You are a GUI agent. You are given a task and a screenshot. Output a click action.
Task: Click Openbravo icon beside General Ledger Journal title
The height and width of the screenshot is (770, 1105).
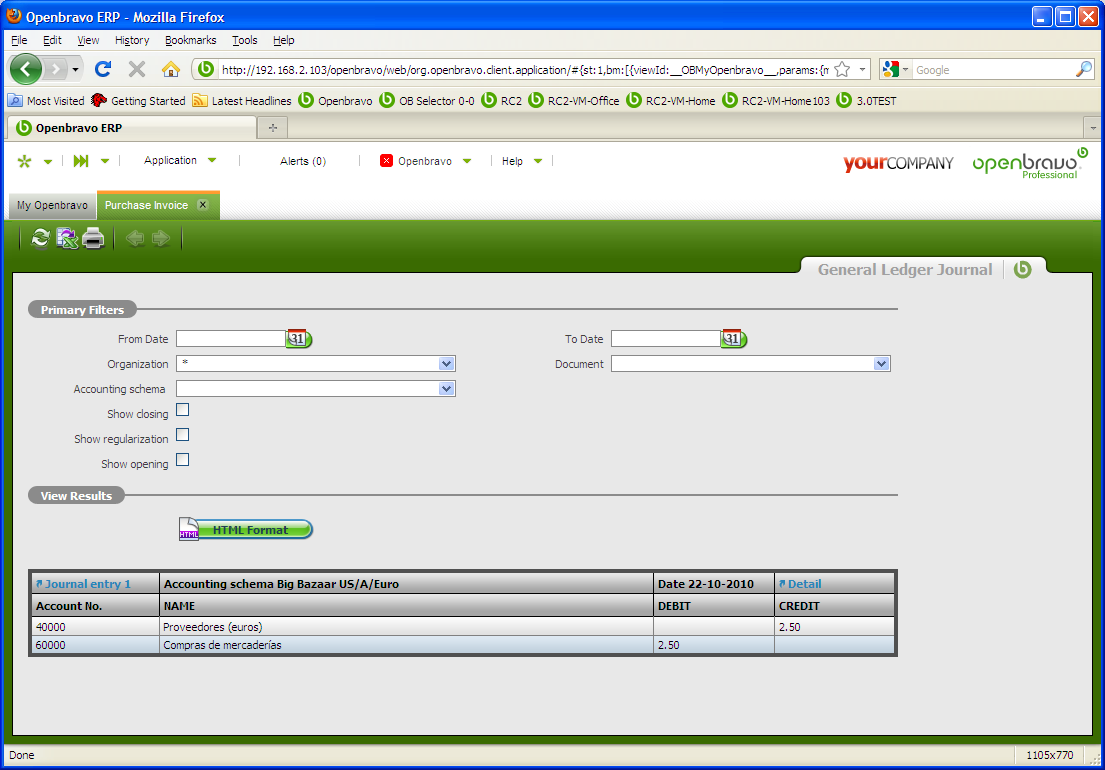pos(1023,269)
